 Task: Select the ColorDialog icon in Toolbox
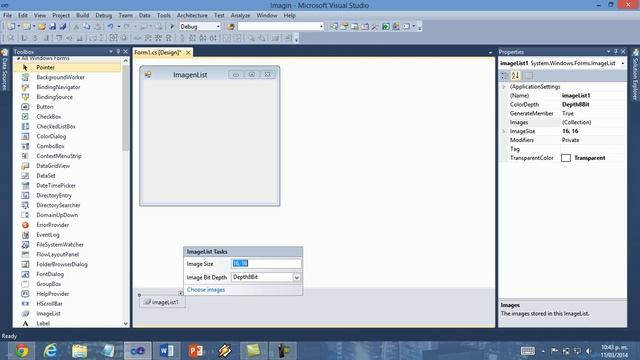point(25,136)
